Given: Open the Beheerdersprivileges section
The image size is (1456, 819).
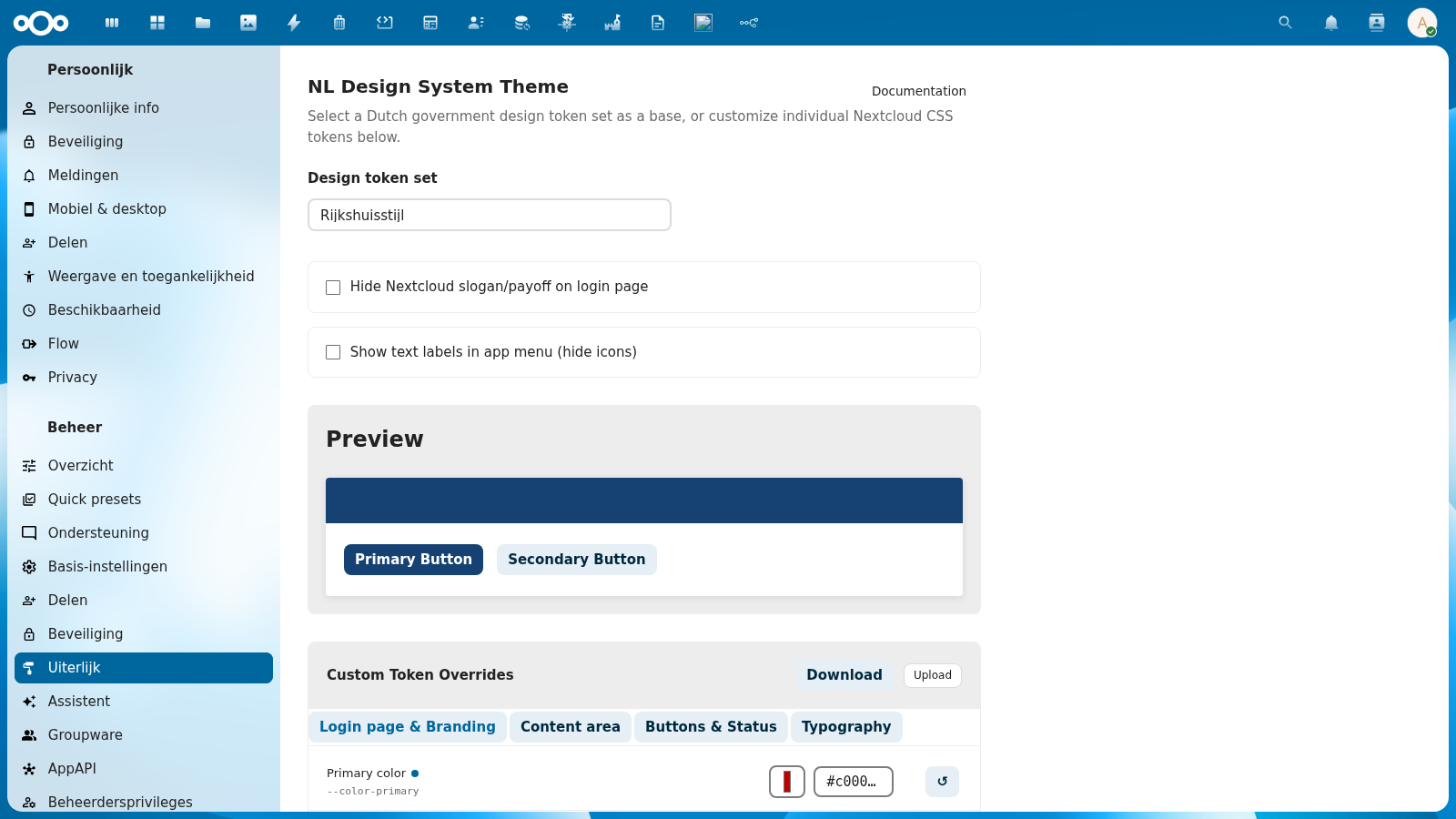Looking at the screenshot, I should 144,803.
